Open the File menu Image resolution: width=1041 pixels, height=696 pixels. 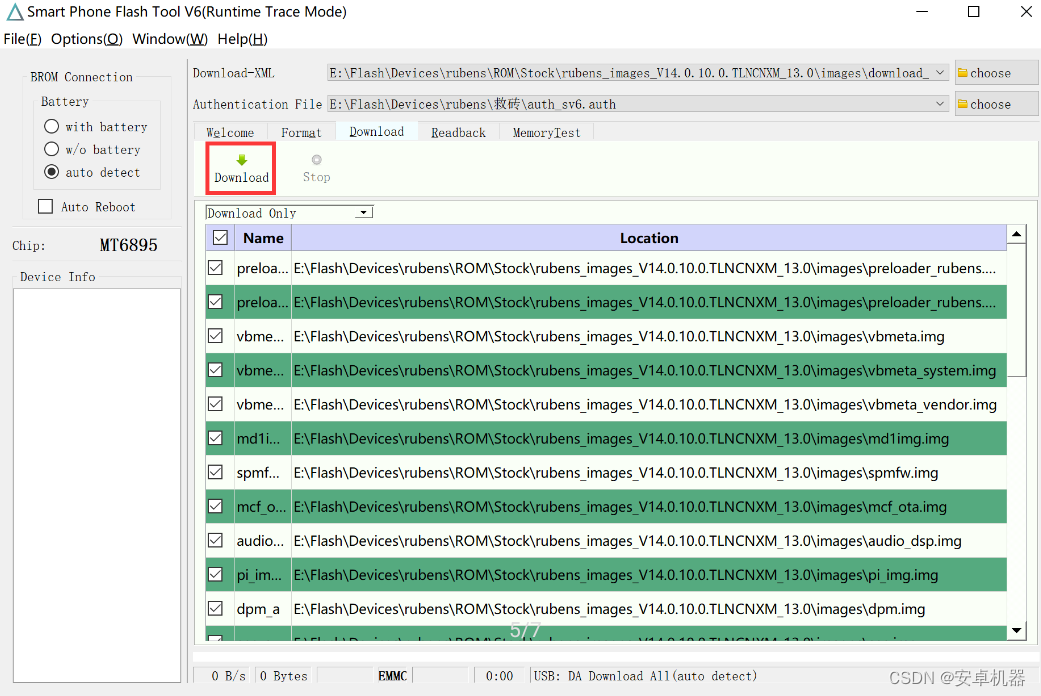tap(23, 39)
